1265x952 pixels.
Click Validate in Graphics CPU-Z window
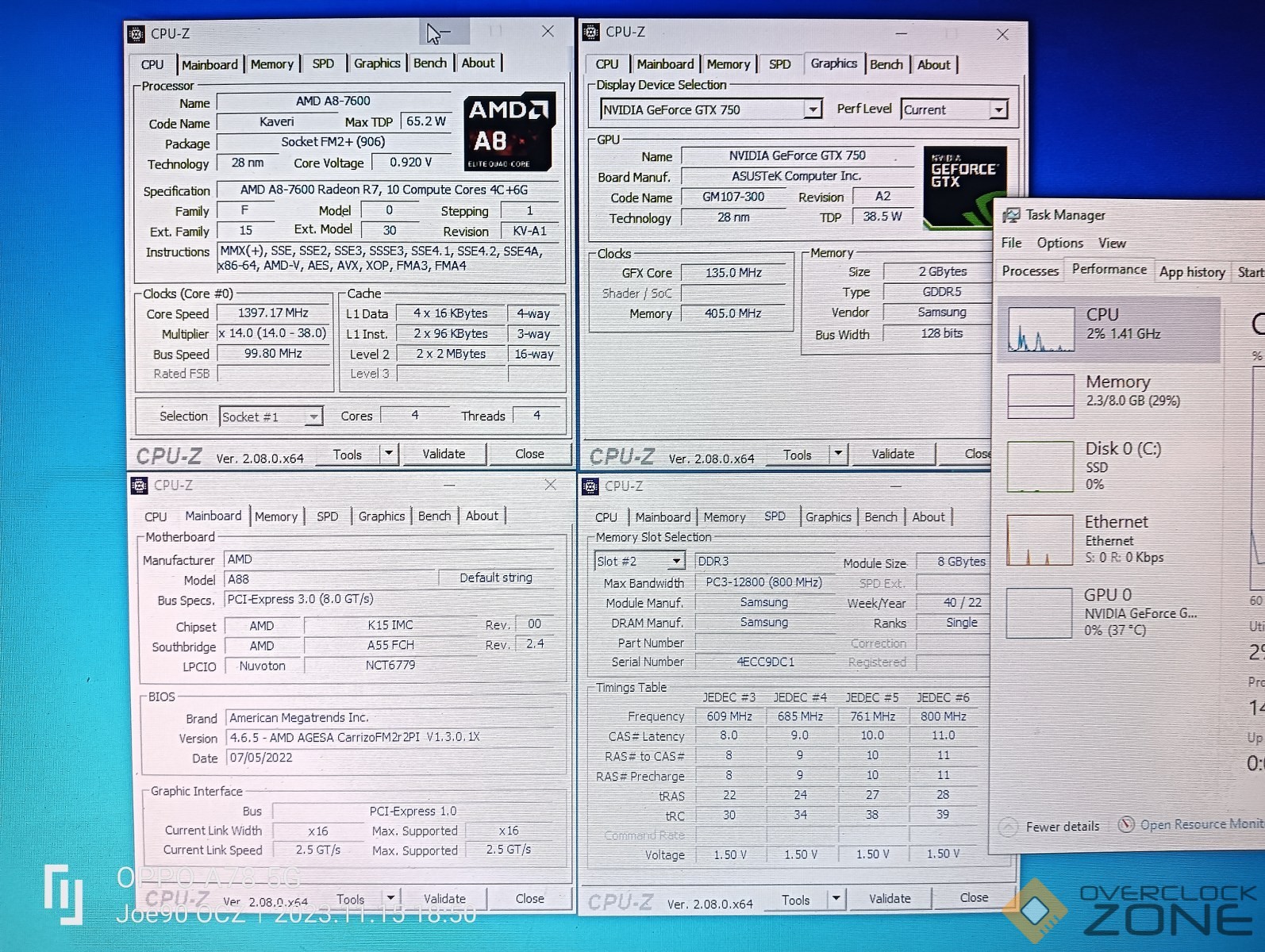tap(893, 454)
